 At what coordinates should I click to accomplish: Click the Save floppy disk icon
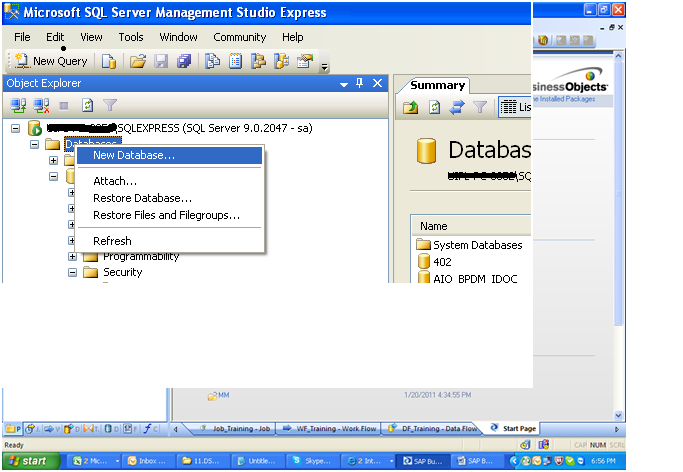coord(161,61)
